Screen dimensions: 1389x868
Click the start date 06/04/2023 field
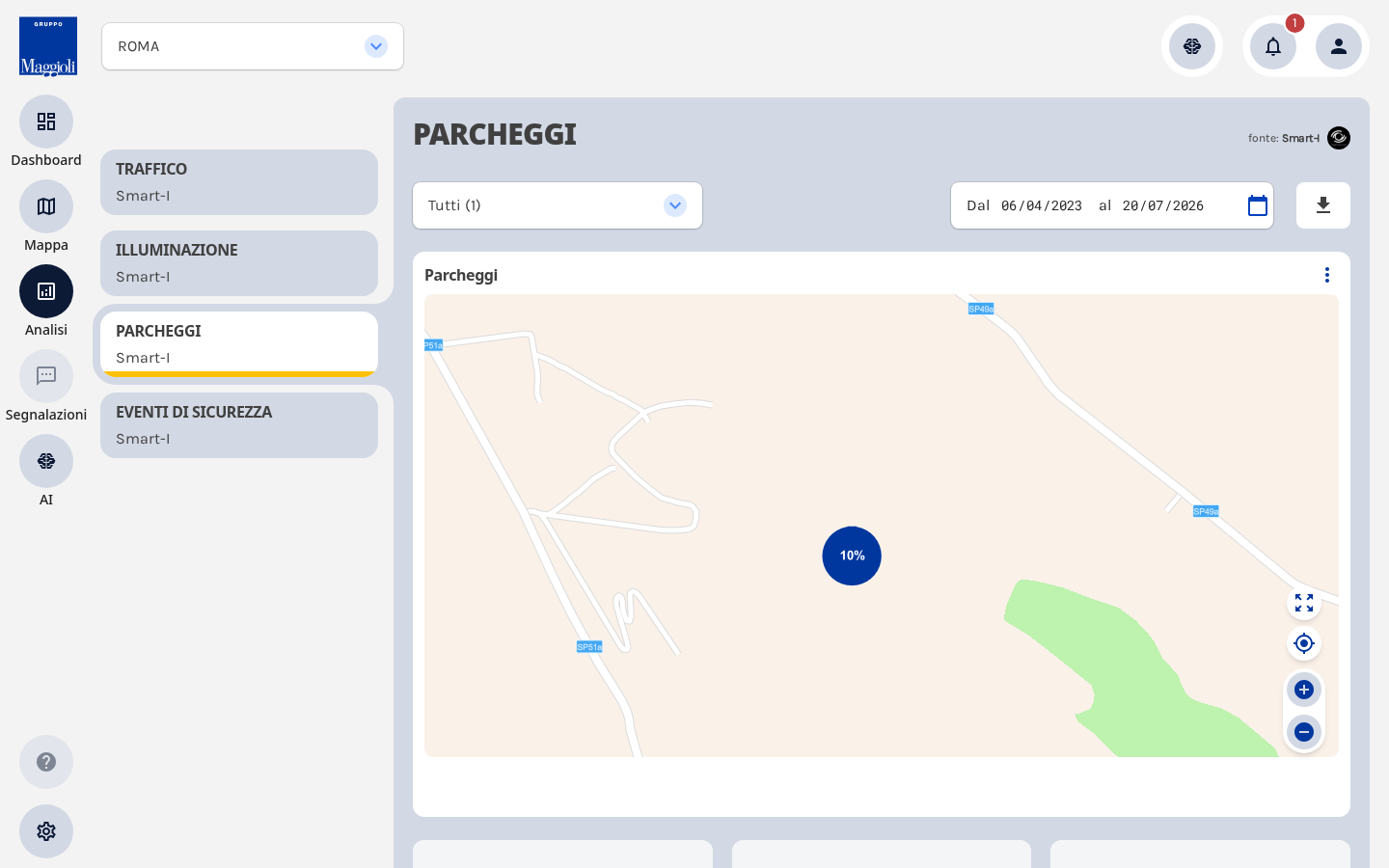pyautogui.click(x=1042, y=205)
